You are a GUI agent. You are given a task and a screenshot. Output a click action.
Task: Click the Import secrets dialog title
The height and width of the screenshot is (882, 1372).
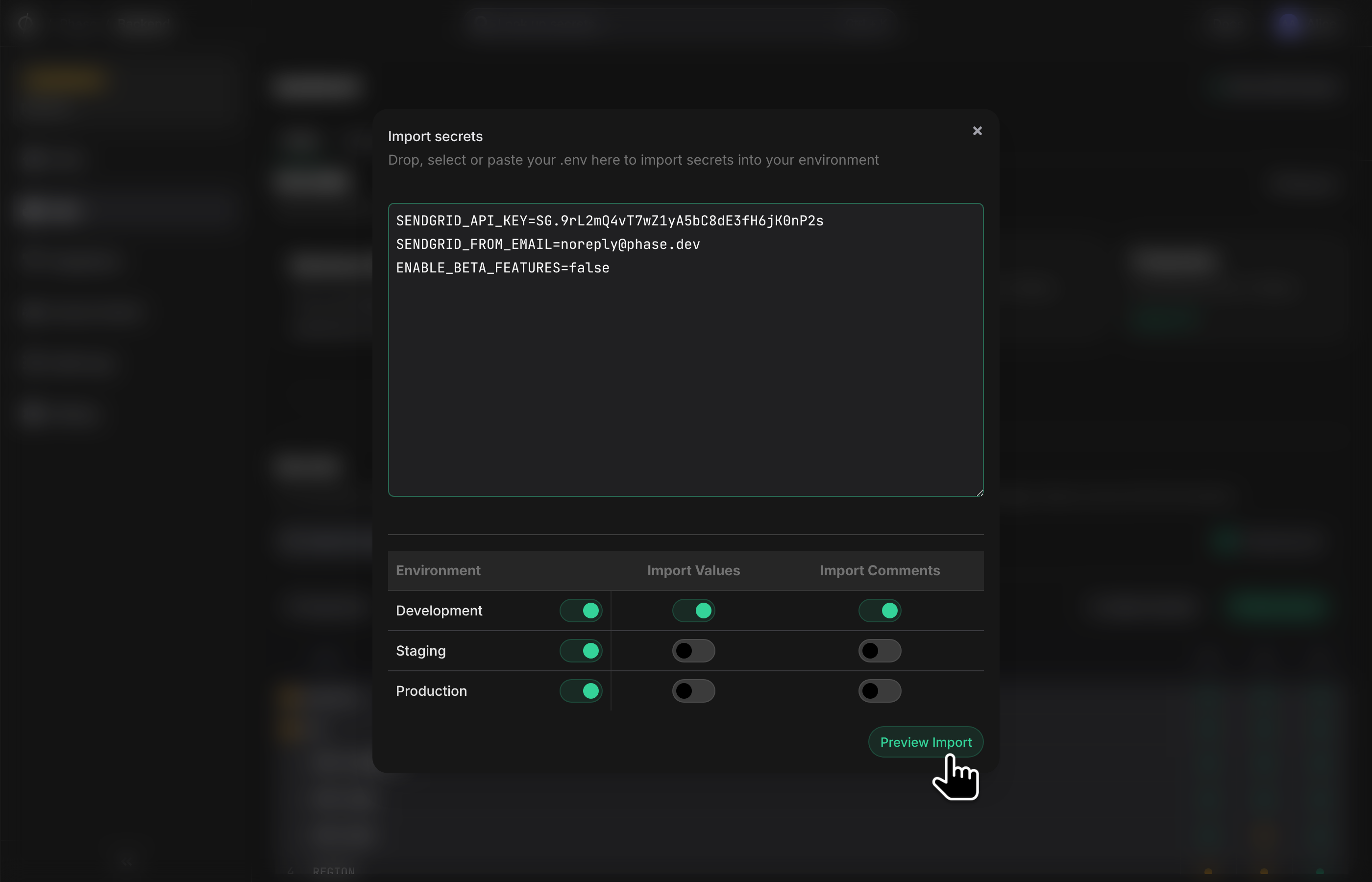click(435, 136)
